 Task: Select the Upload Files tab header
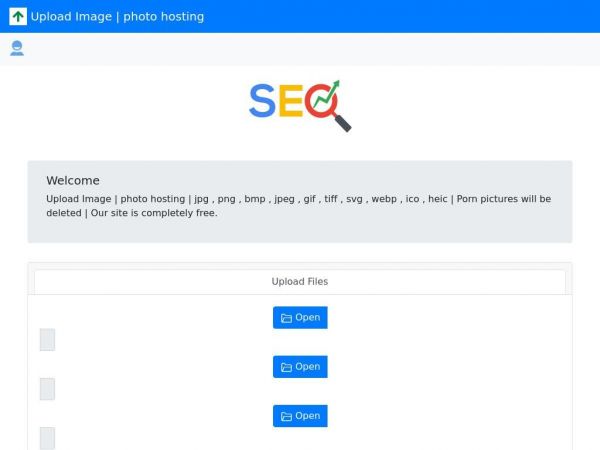coord(300,282)
